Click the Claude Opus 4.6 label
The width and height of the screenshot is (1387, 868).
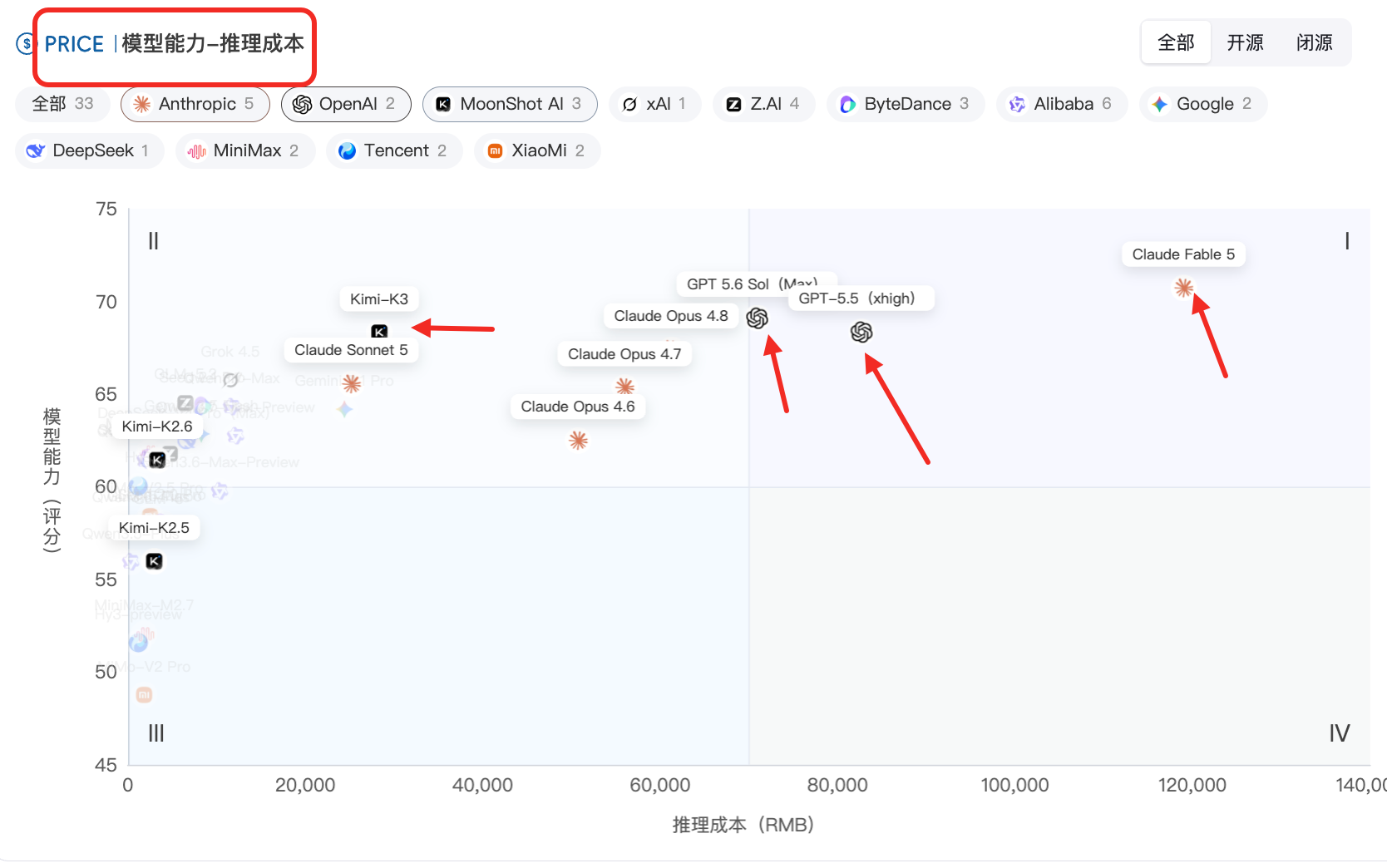578,407
